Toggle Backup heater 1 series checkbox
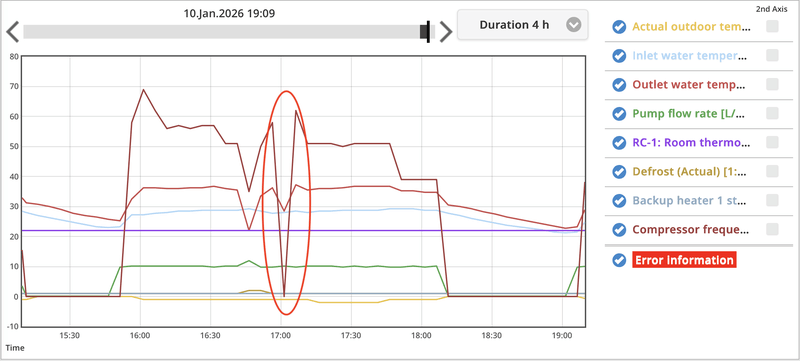 coord(619,201)
